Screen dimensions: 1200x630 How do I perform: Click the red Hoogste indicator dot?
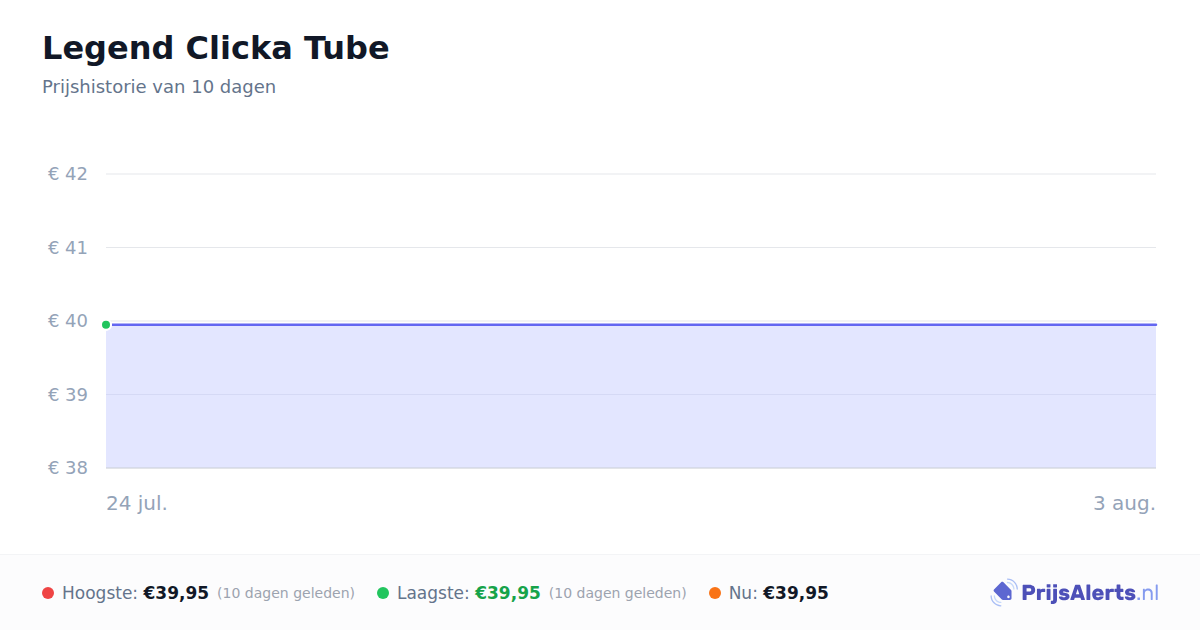pos(48,593)
